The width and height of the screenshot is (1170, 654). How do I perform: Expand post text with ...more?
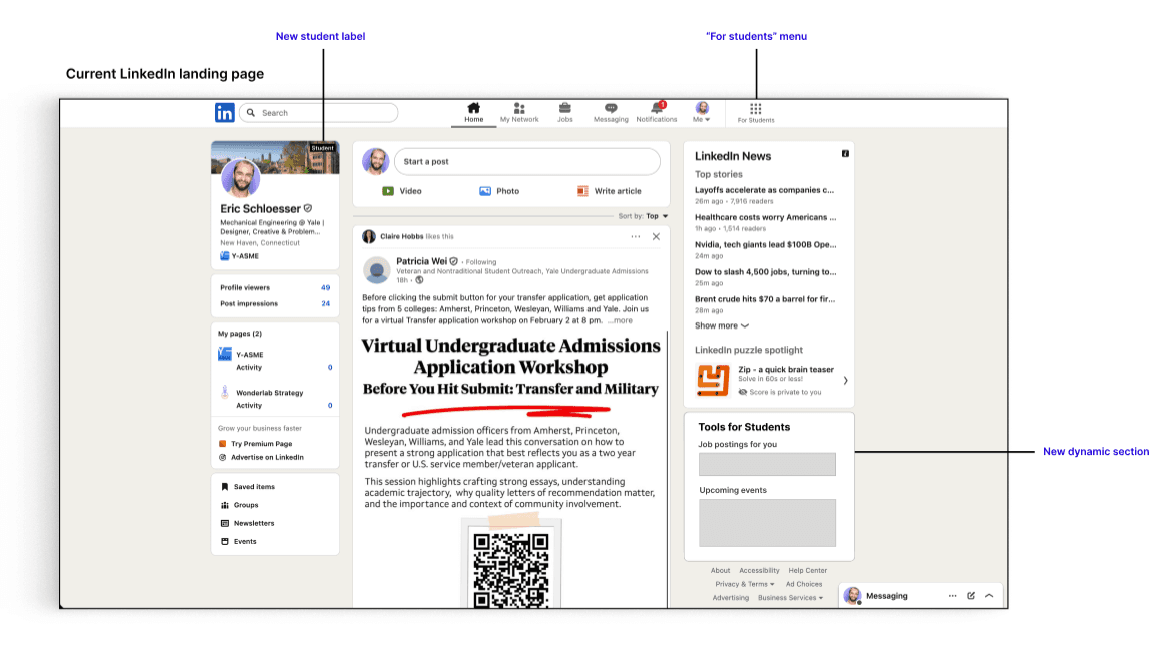[620, 320]
